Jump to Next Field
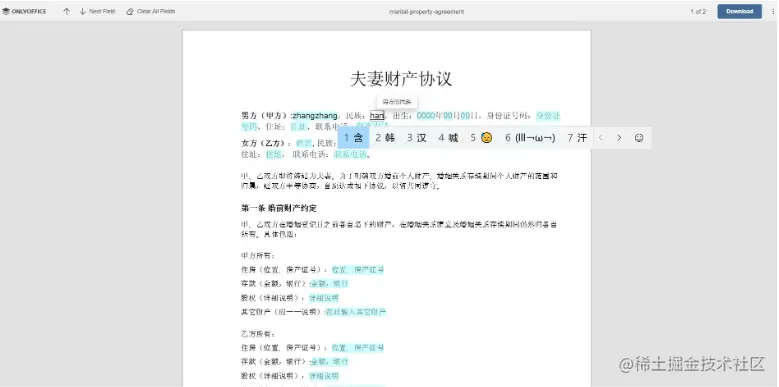 click(97, 11)
